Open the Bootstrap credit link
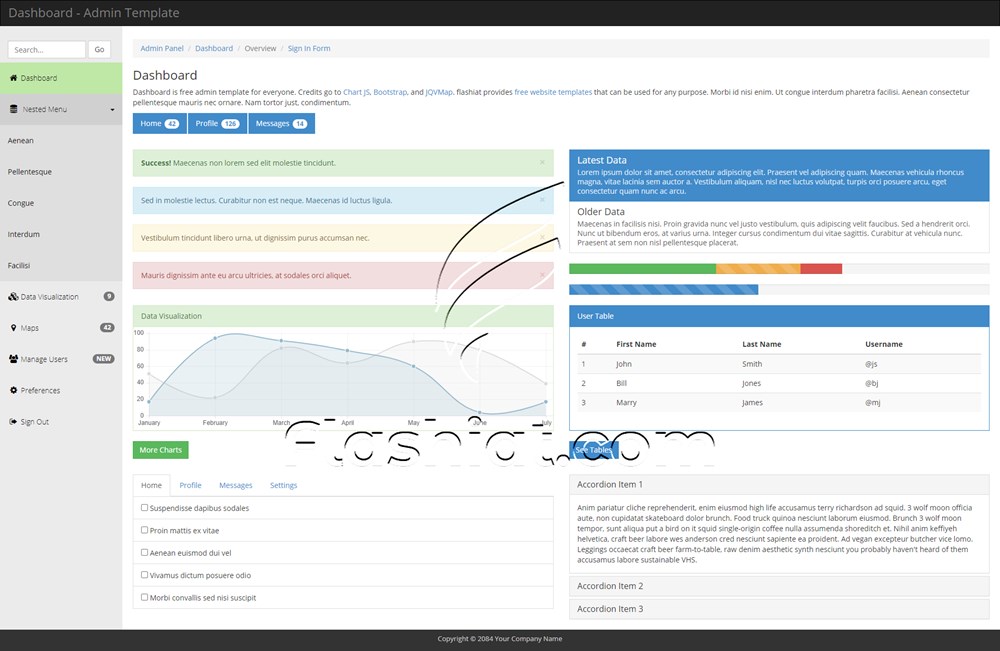The width and height of the screenshot is (1000, 651). [390, 92]
